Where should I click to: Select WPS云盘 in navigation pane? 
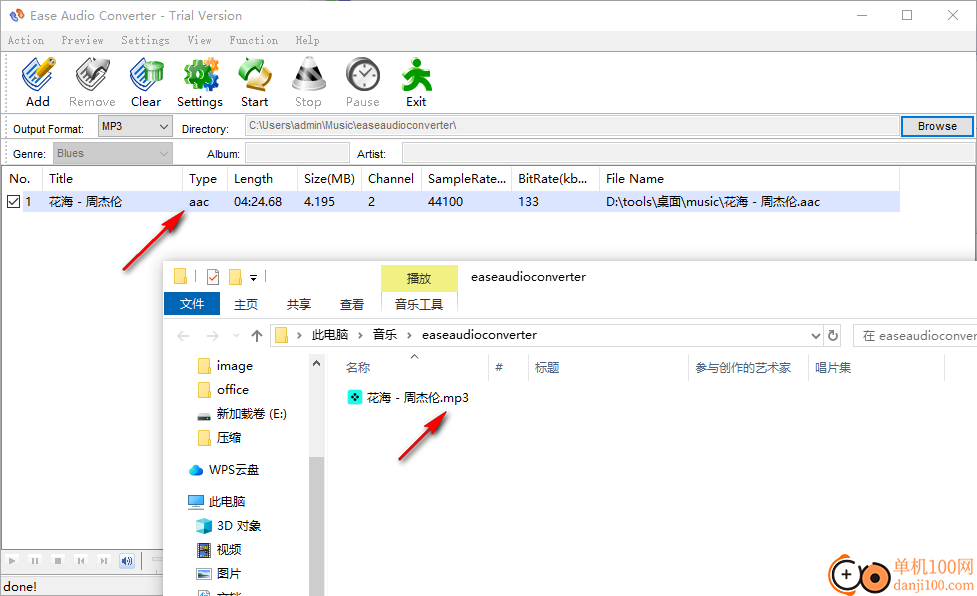coord(224,470)
